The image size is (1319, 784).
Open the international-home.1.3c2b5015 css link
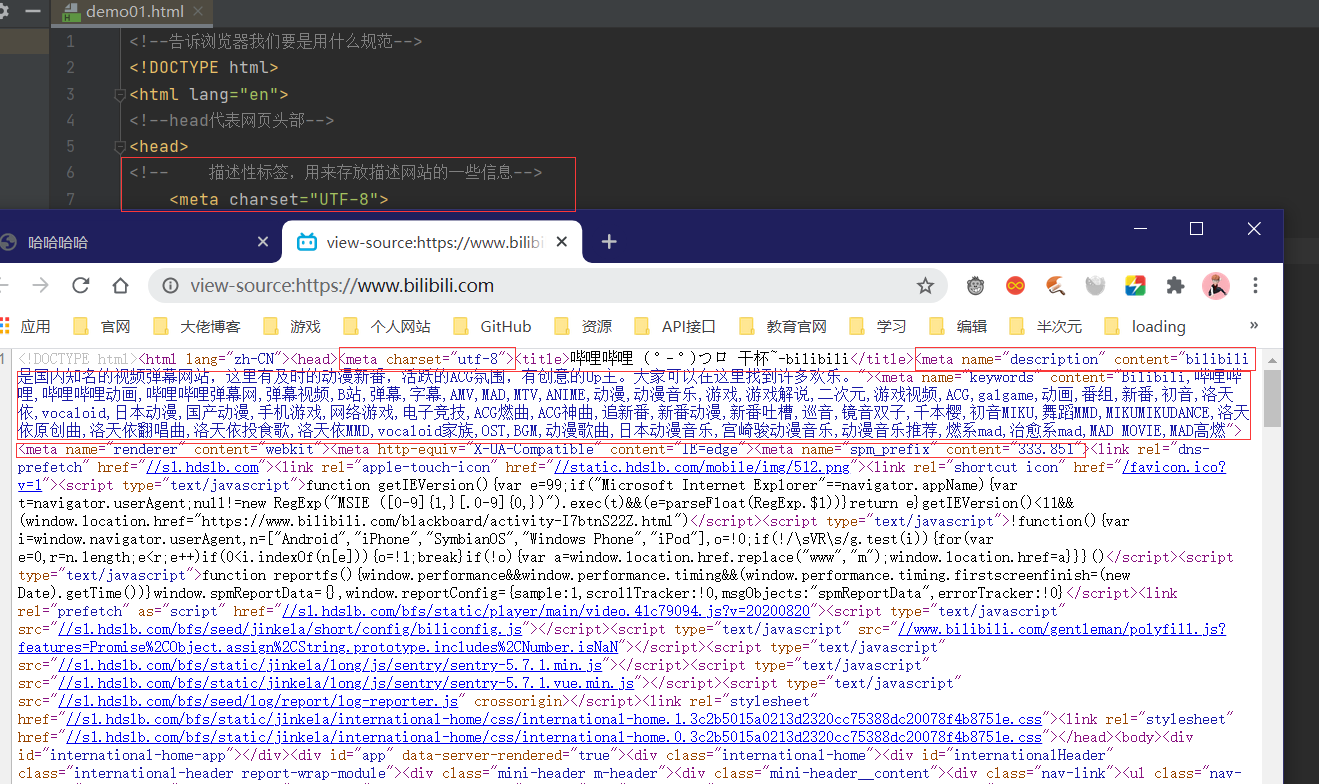554,719
